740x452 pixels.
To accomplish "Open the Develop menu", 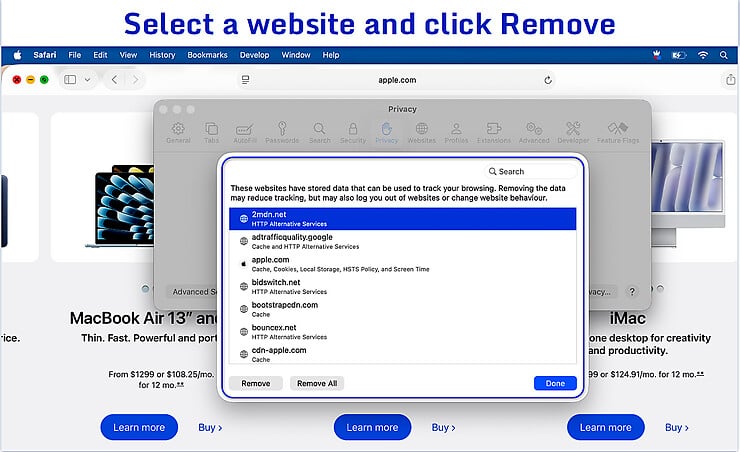I will pos(254,55).
